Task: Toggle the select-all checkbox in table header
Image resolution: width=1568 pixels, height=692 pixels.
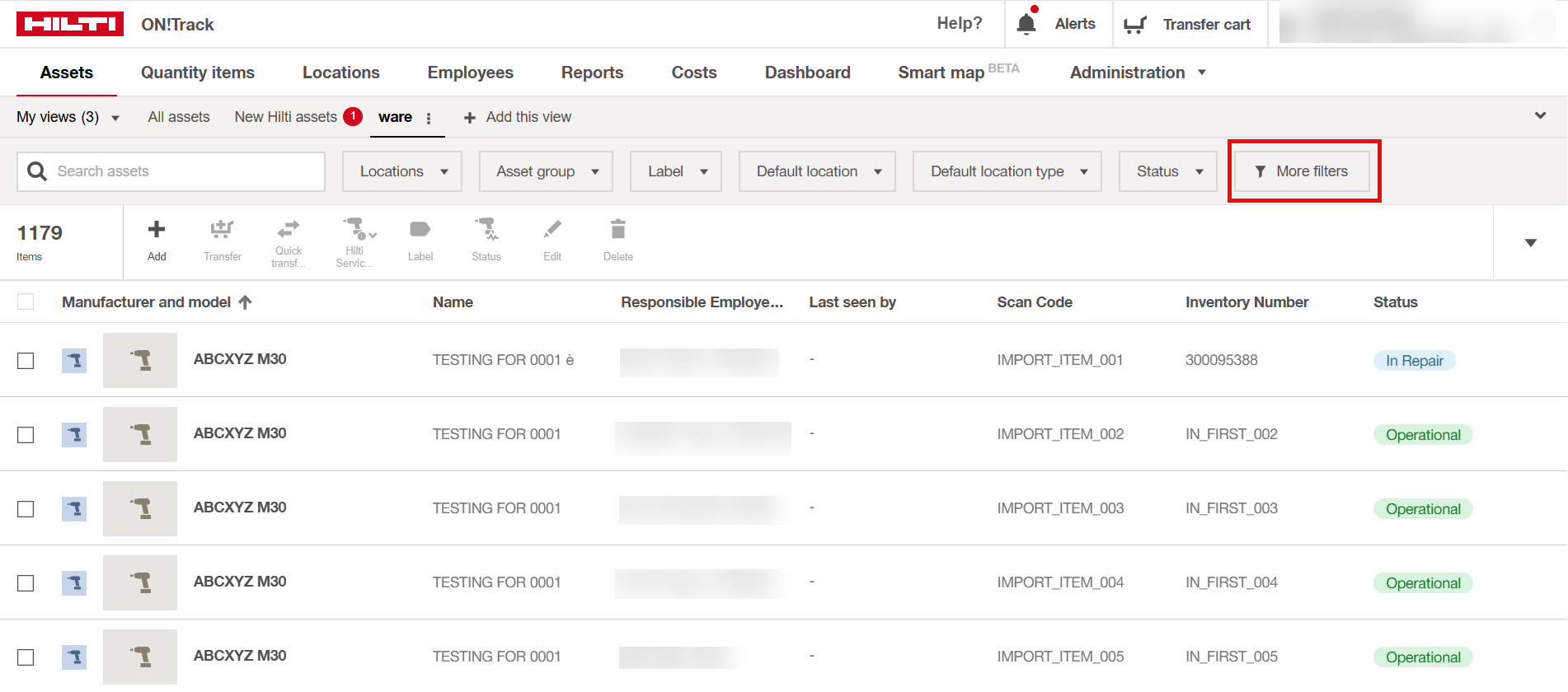Action: click(x=26, y=302)
